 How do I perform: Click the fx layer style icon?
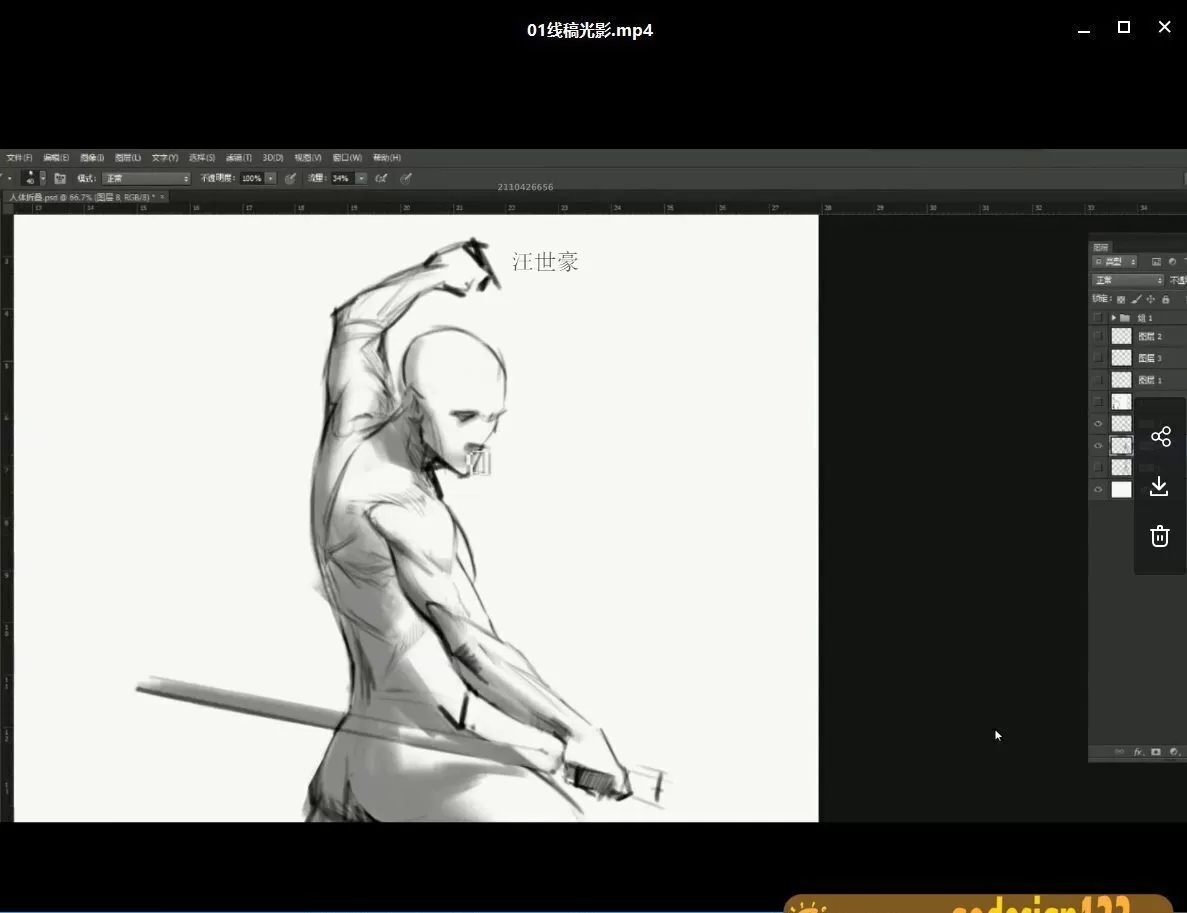point(1138,752)
